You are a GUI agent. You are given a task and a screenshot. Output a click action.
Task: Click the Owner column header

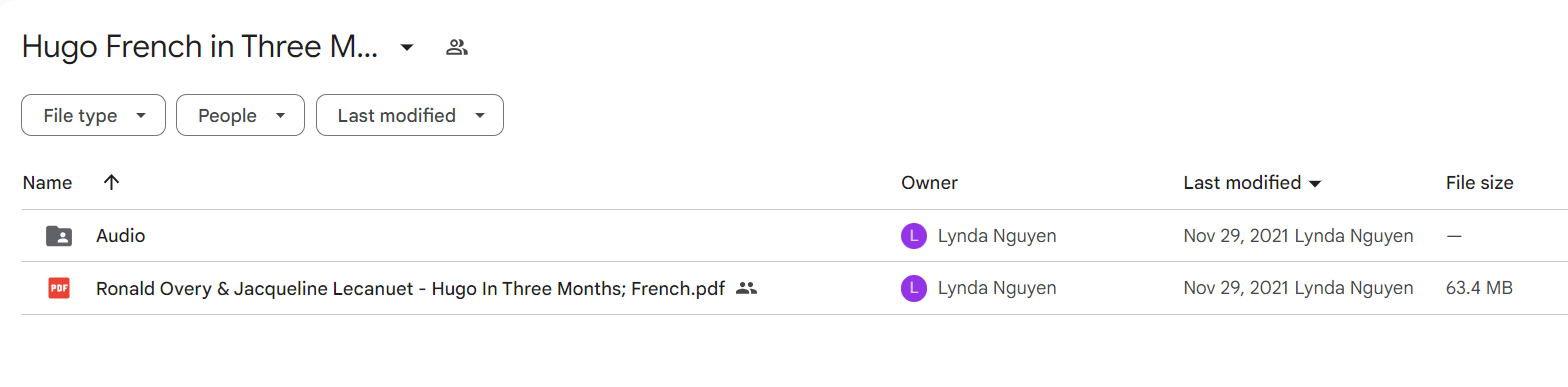click(x=929, y=183)
